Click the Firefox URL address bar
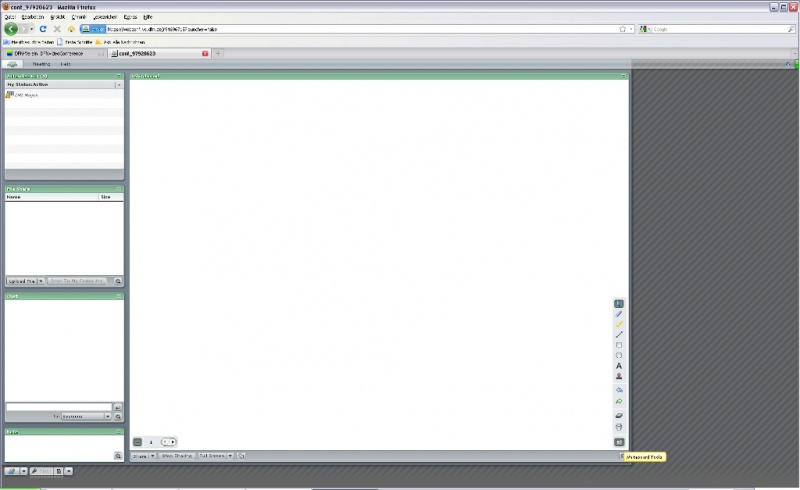 tap(357, 29)
